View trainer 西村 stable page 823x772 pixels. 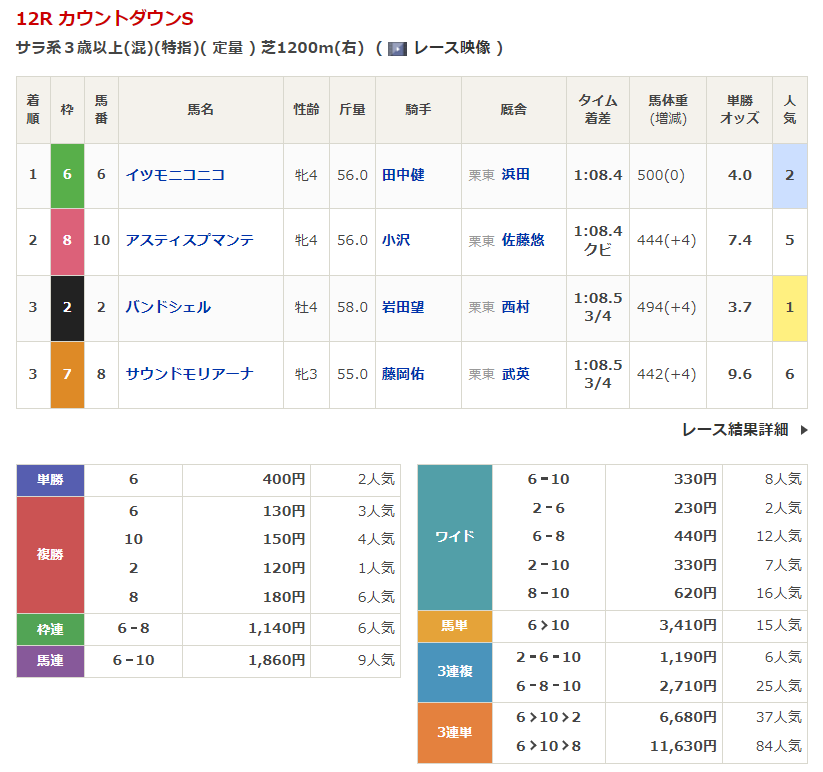click(516, 307)
